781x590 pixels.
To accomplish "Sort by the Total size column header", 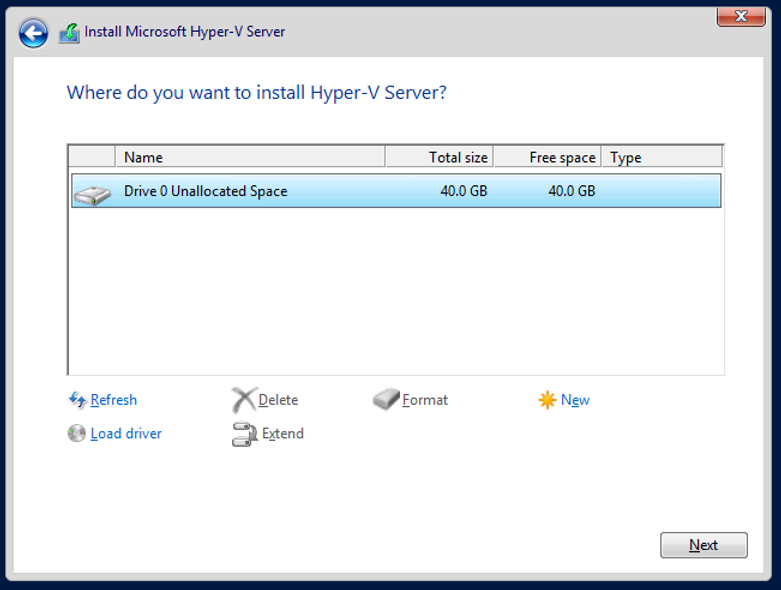I will [439, 157].
